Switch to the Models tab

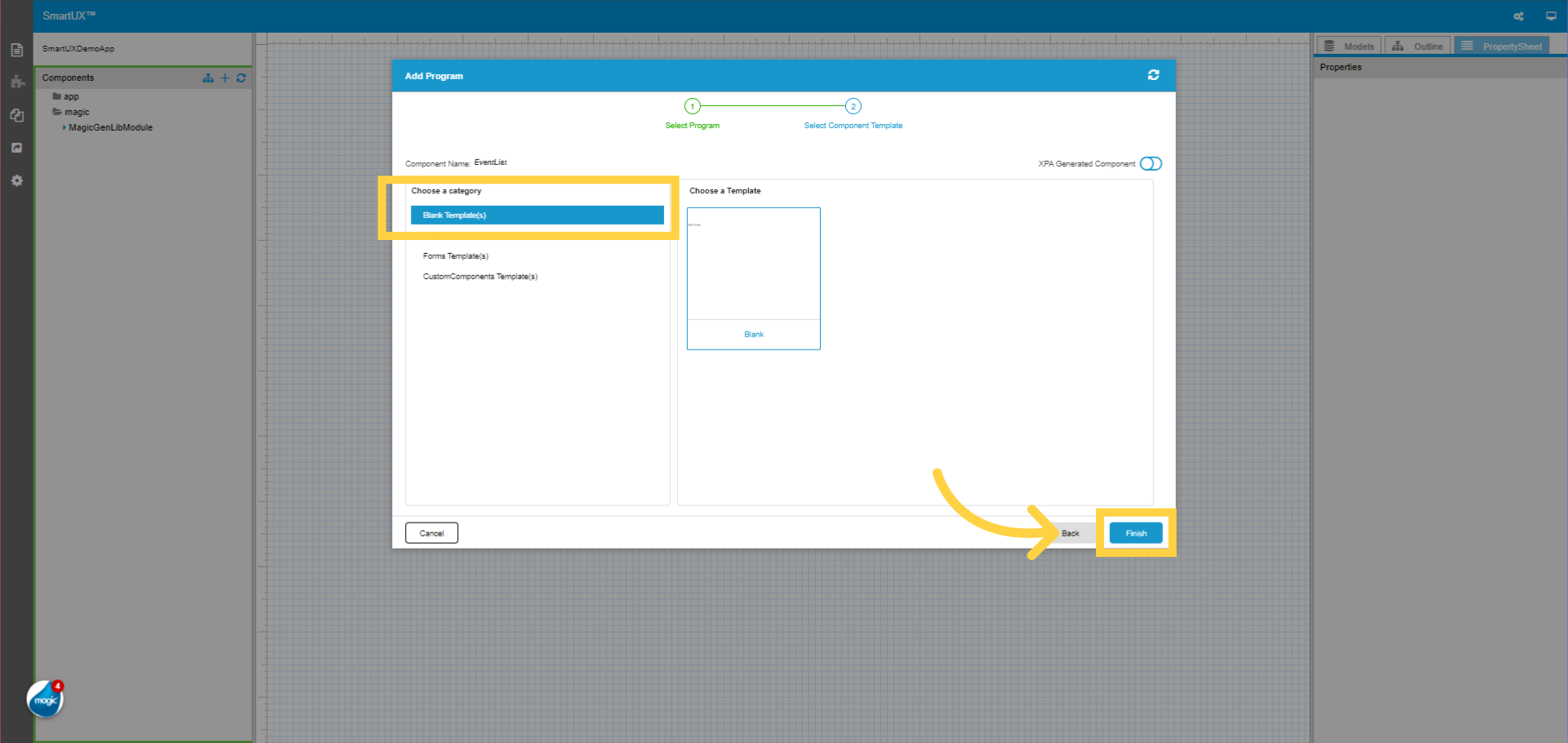[x=1348, y=46]
